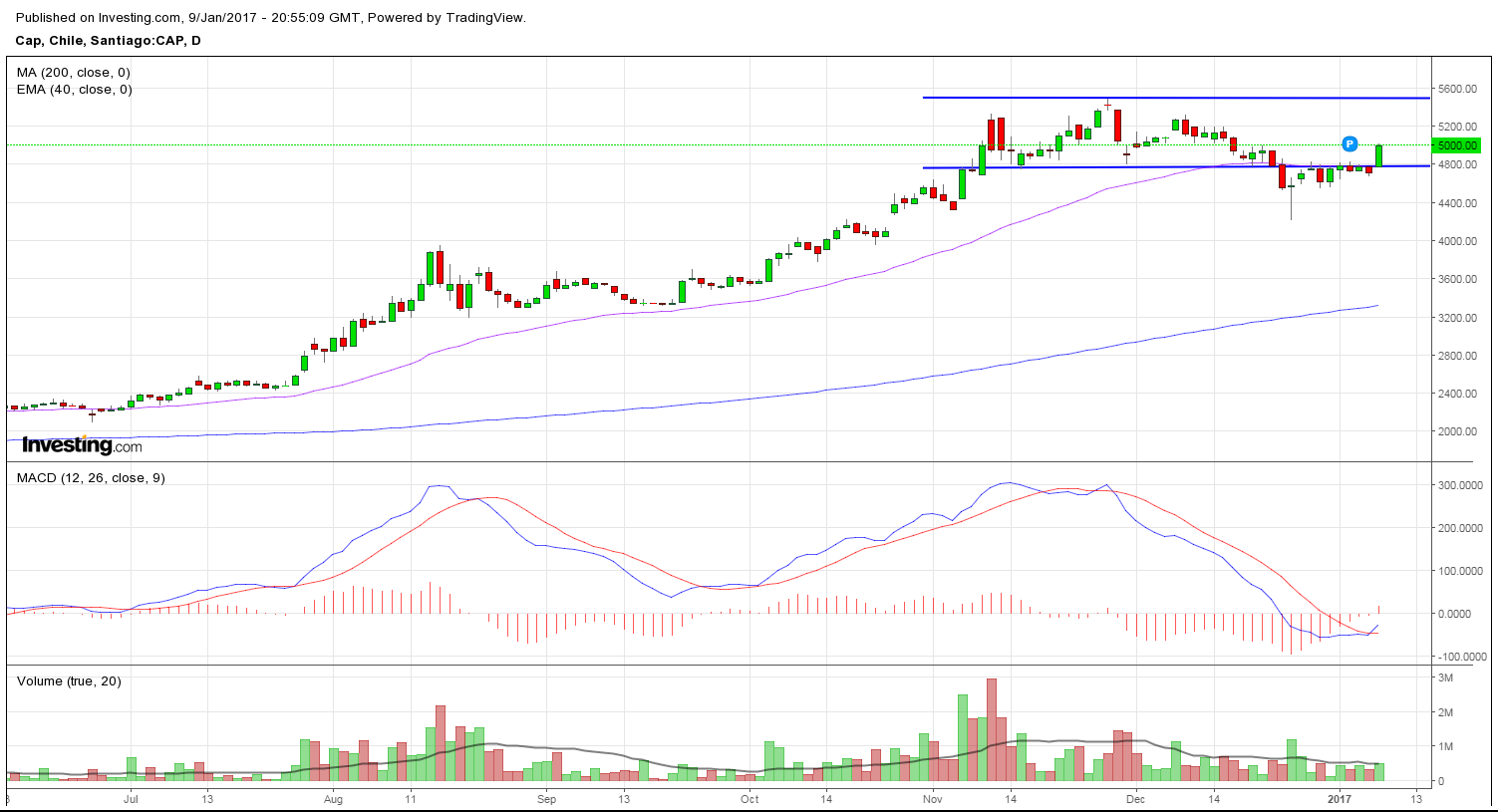Click the Dec label on the time axis
The height and width of the screenshot is (812, 1498).
[x=1135, y=799]
